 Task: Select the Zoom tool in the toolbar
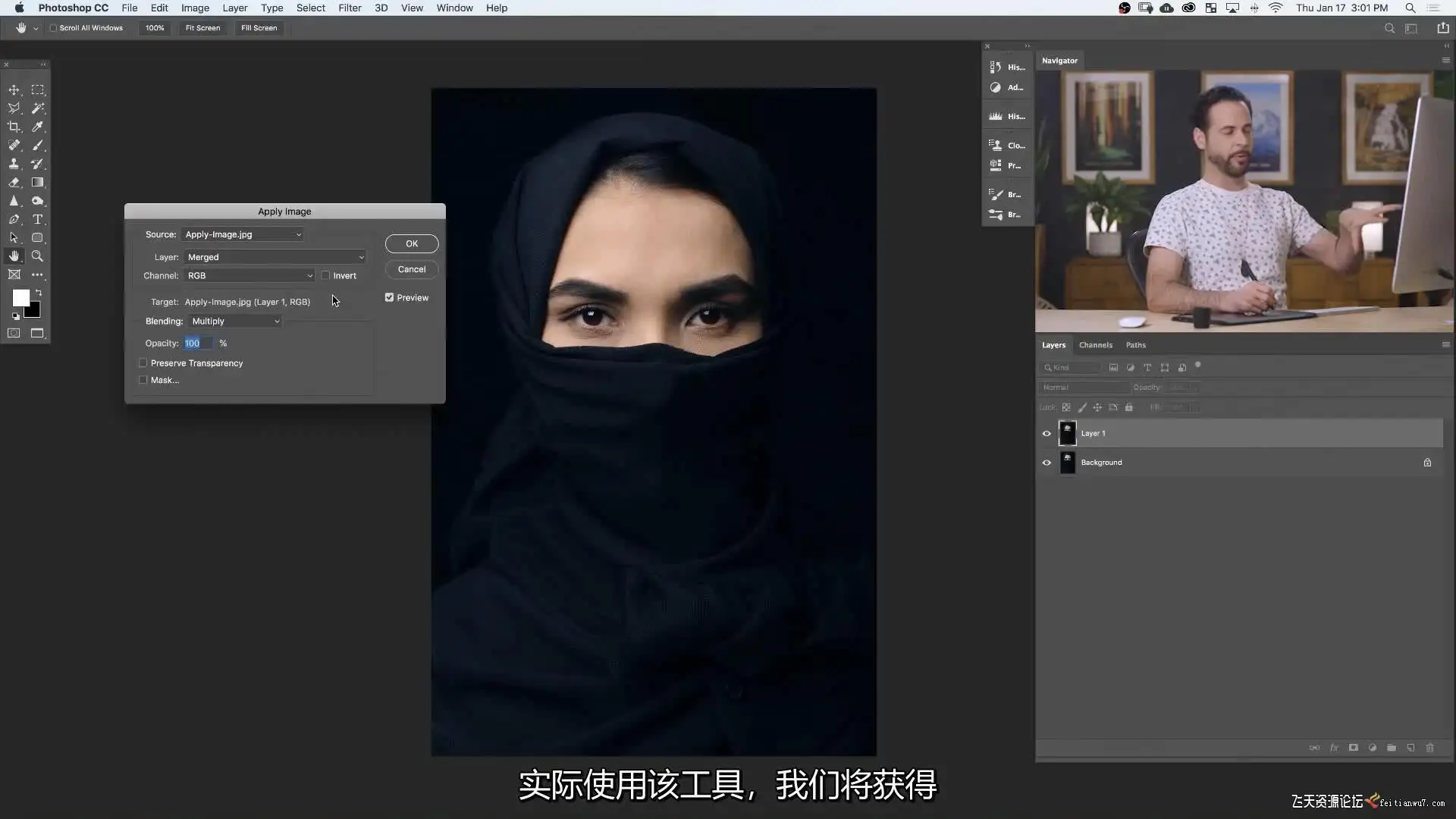coord(37,256)
